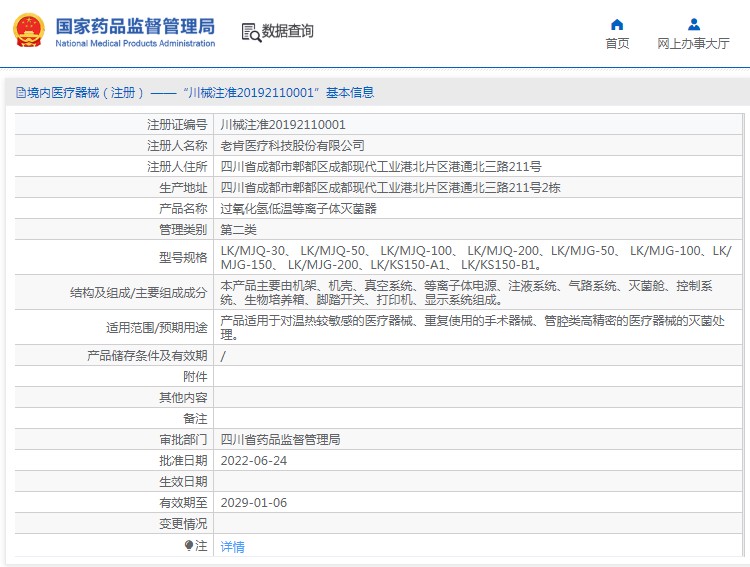This screenshot has height=567, width=750.
Task: Open the 详情 link in the 注 row
Action: (x=232, y=547)
